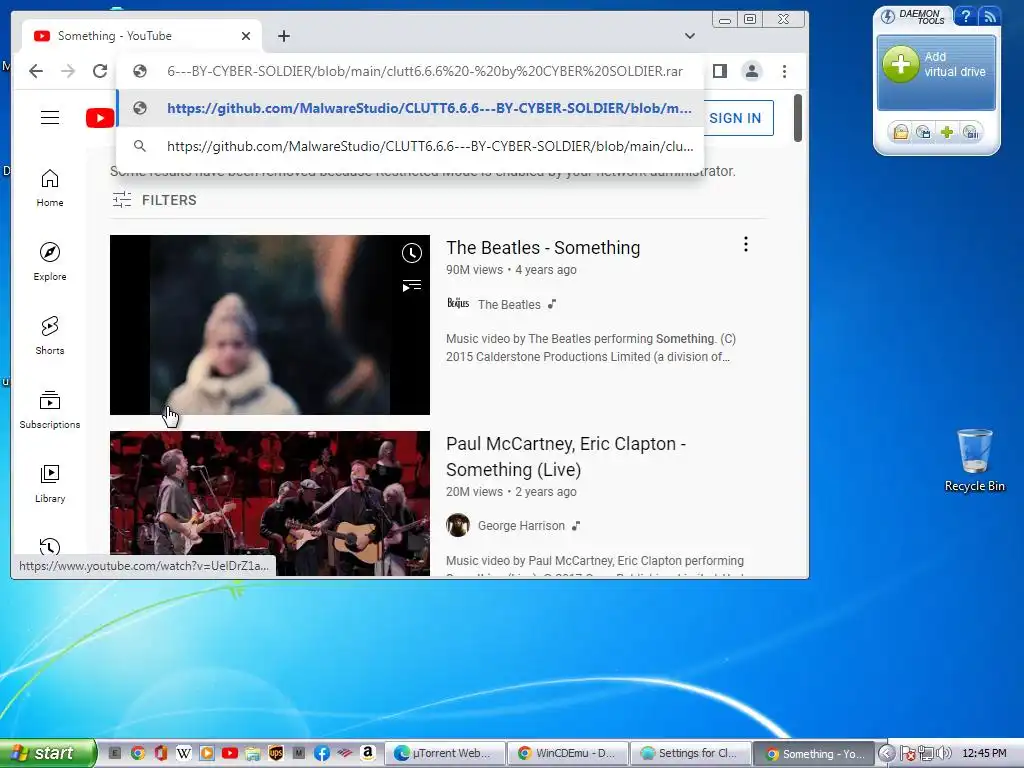Select the Recycle Bin desktop icon

click(x=974, y=460)
